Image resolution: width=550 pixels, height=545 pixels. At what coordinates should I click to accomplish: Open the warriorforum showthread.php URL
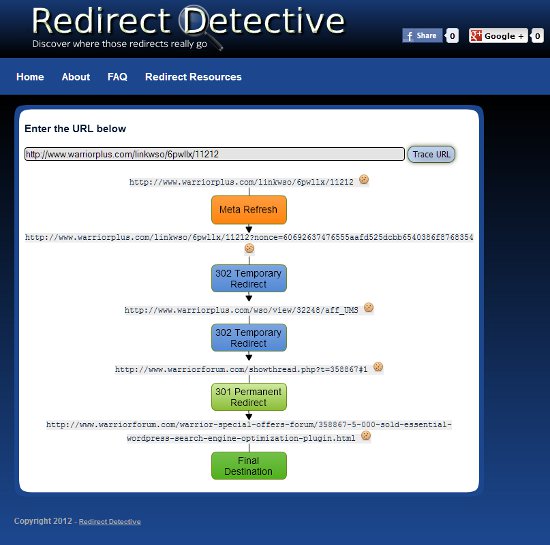coord(241,369)
